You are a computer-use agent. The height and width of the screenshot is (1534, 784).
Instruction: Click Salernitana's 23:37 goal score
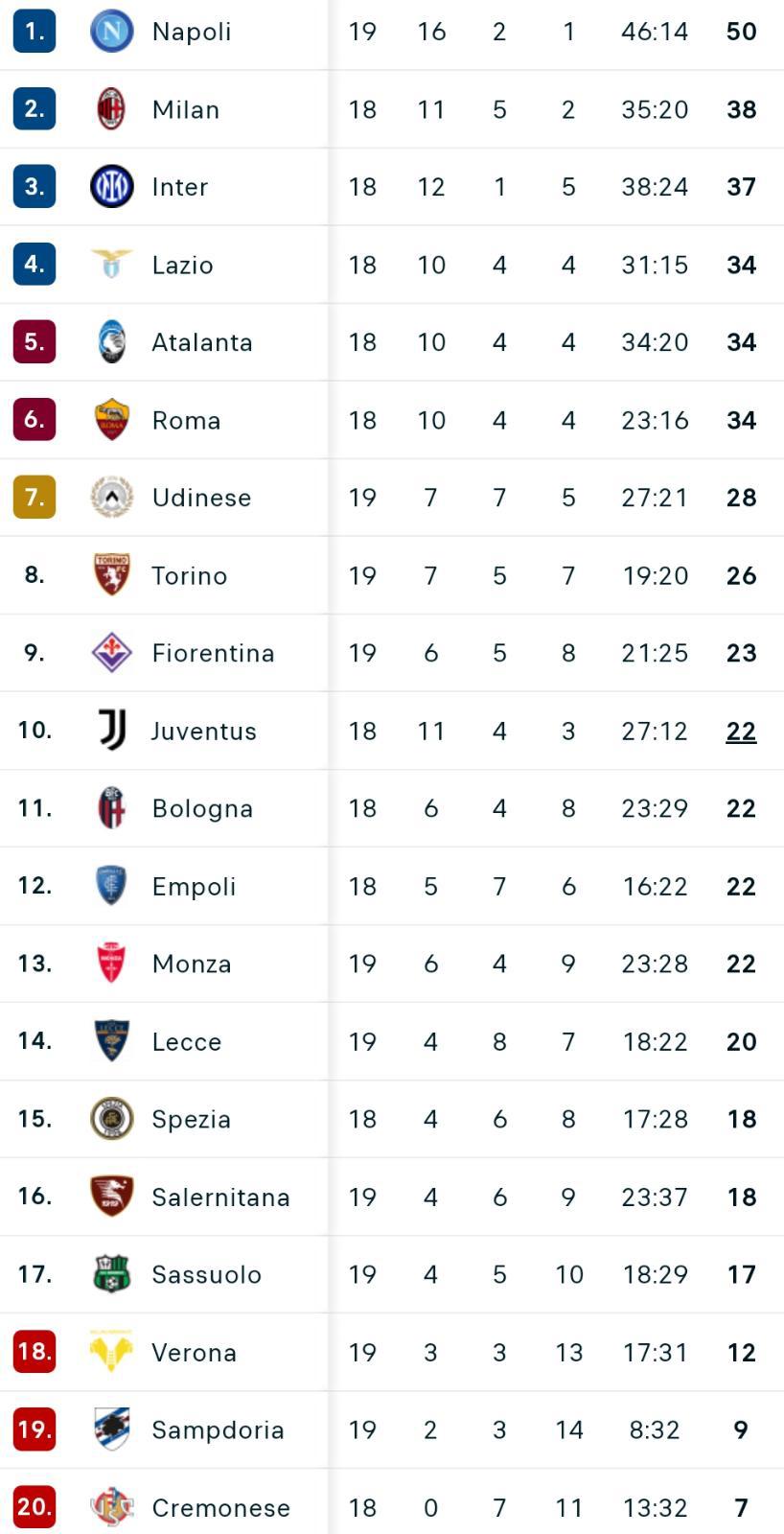[655, 1197]
